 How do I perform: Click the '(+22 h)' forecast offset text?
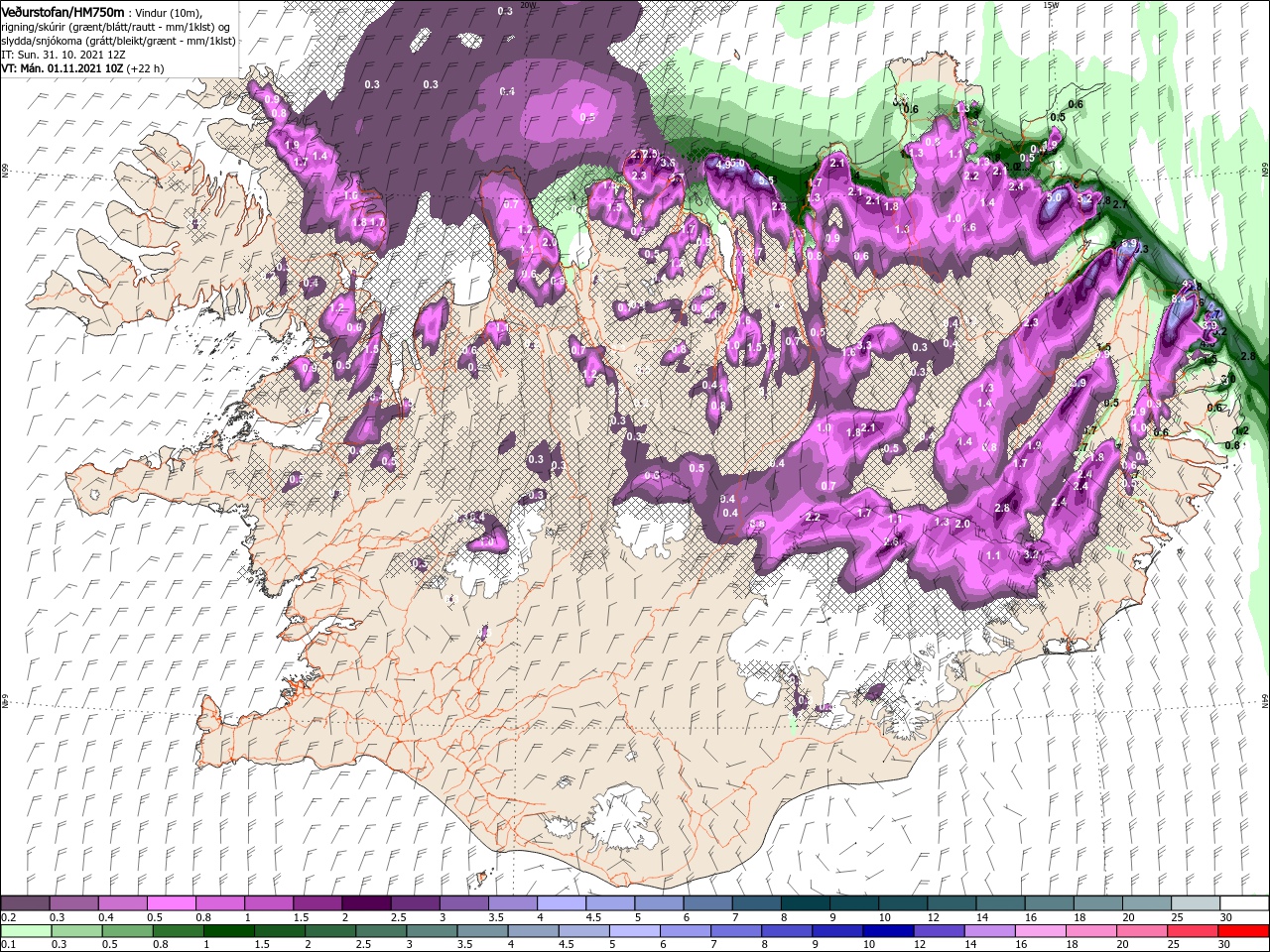click(x=145, y=68)
